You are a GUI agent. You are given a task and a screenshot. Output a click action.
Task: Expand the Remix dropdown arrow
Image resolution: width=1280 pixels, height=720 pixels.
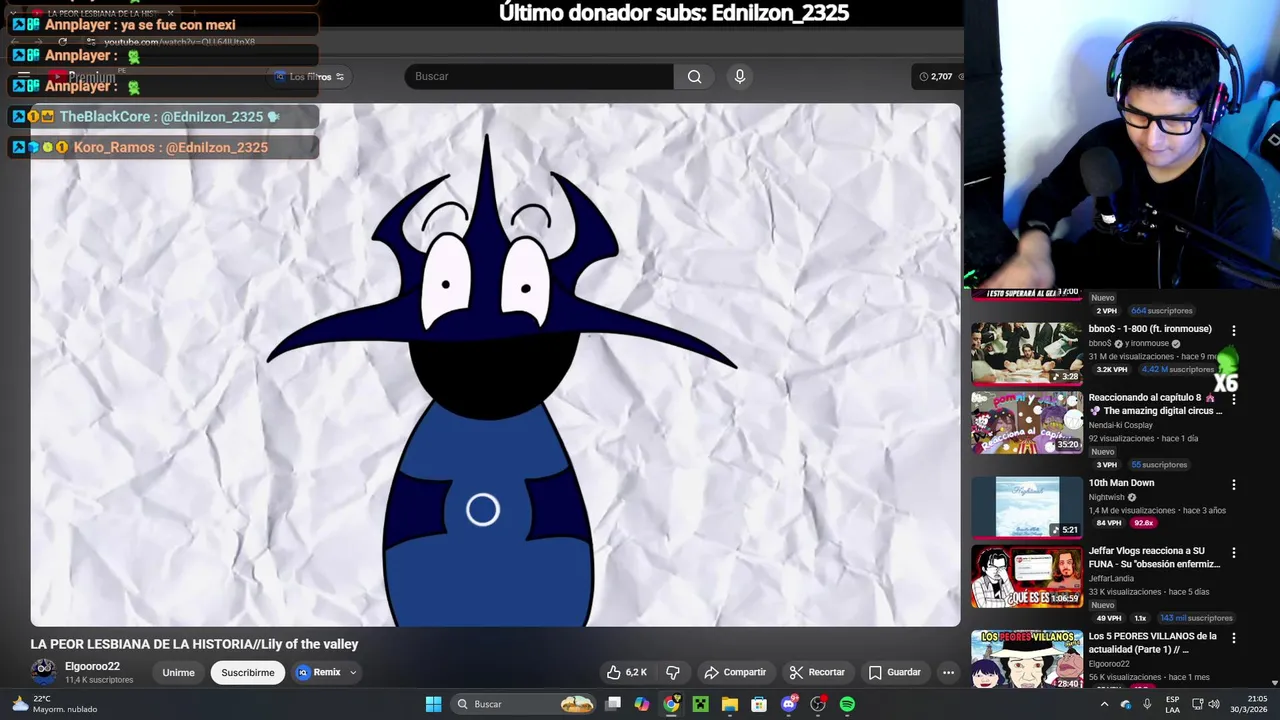point(353,672)
